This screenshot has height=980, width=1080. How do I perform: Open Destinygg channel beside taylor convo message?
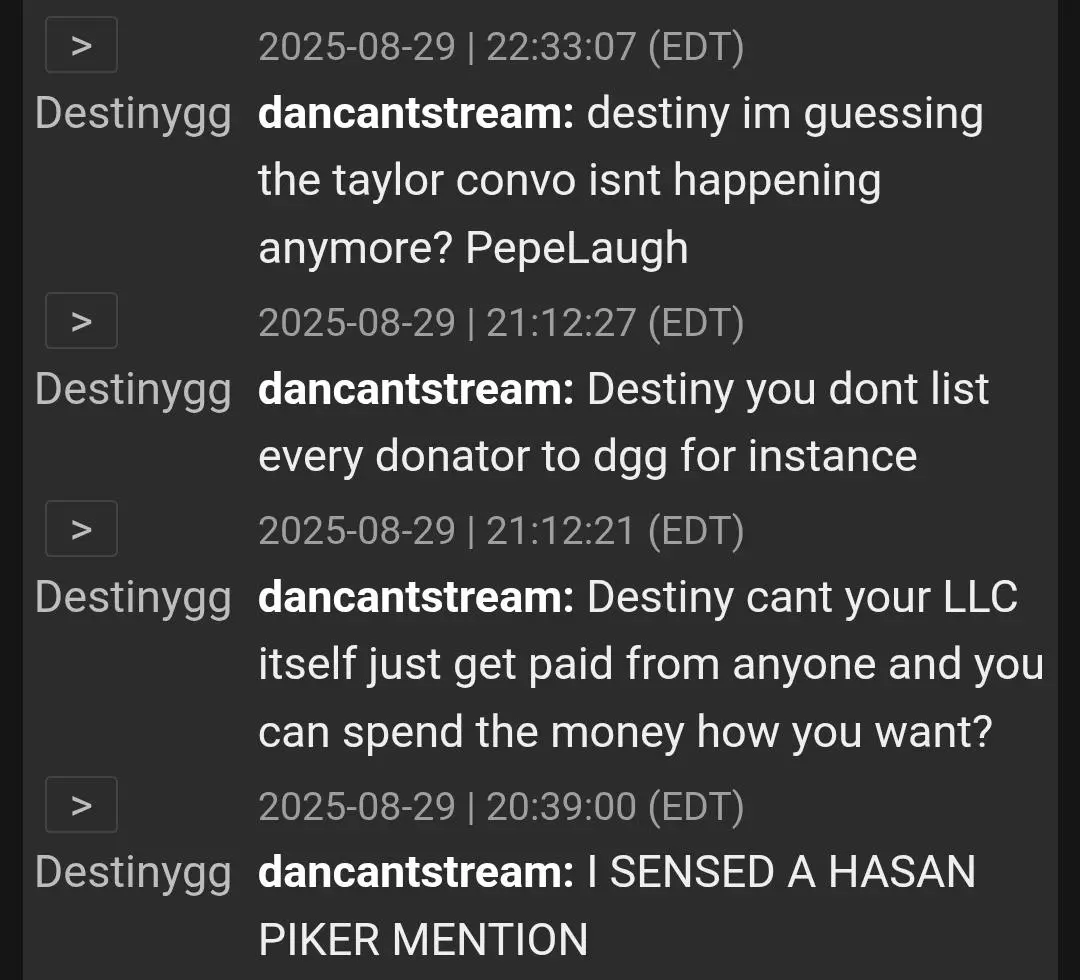pos(133,114)
